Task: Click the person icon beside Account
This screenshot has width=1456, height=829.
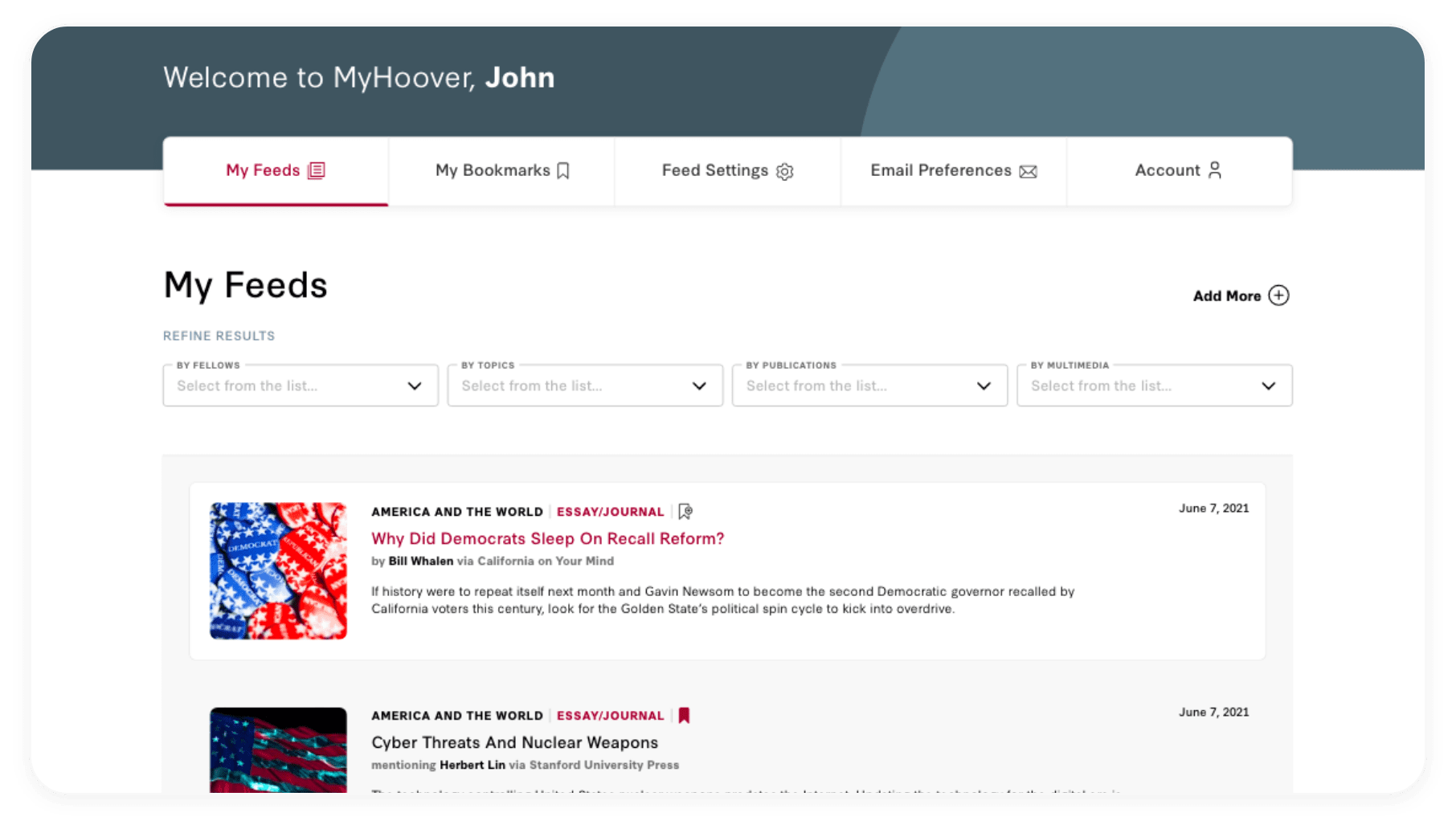Action: tap(1215, 169)
